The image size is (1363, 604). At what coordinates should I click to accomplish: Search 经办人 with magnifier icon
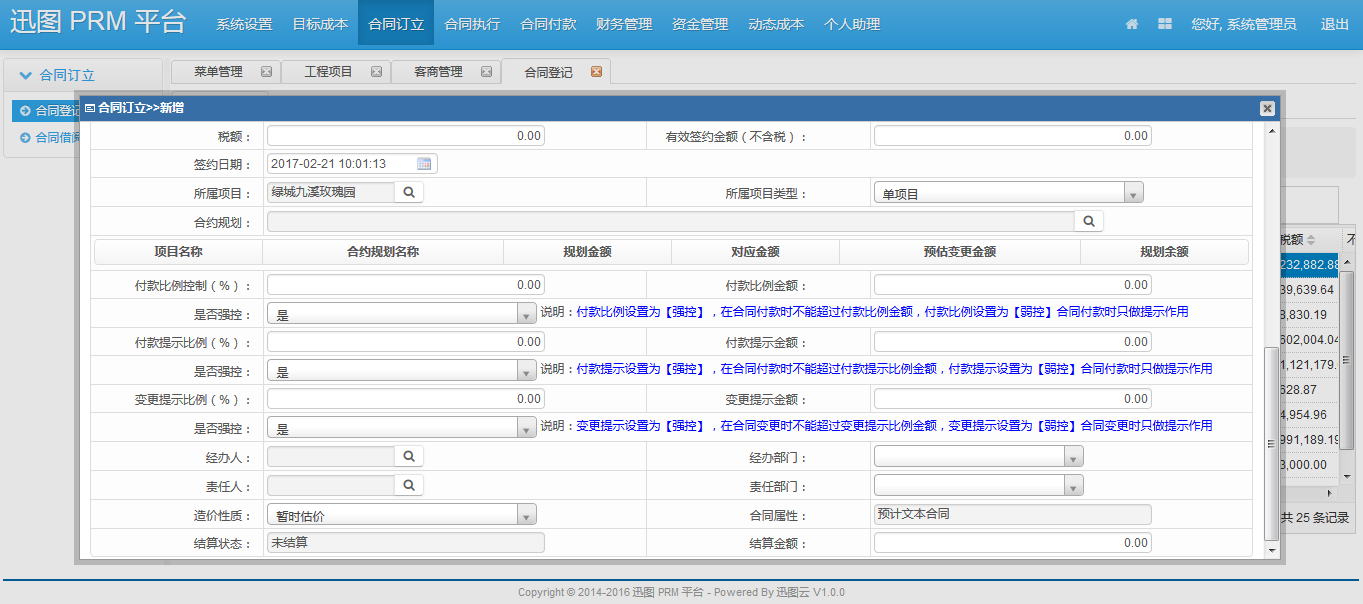click(409, 456)
